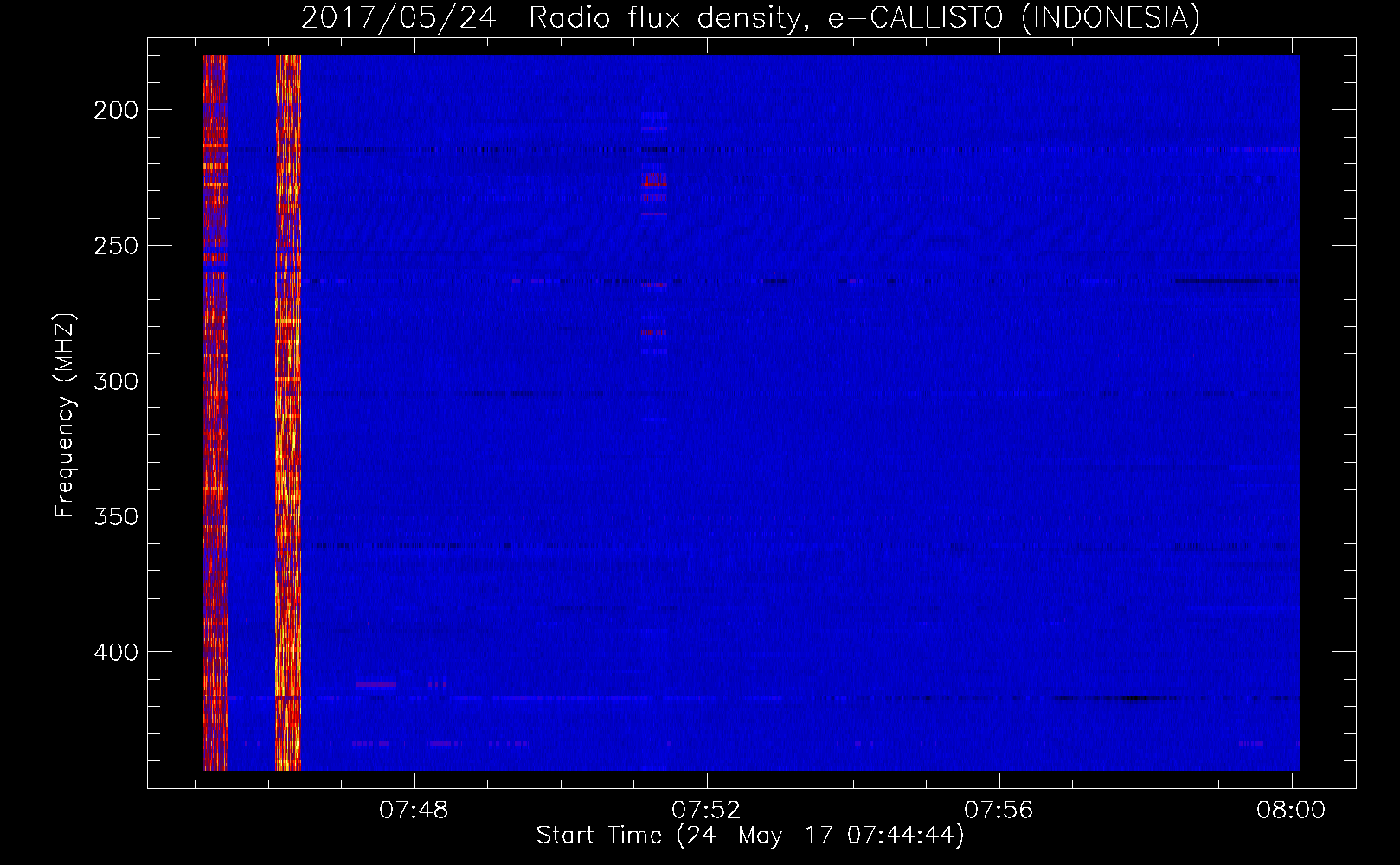This screenshot has width=1400, height=865.
Task: Click the date 2017/05/24 in the title
Action: [398, 17]
